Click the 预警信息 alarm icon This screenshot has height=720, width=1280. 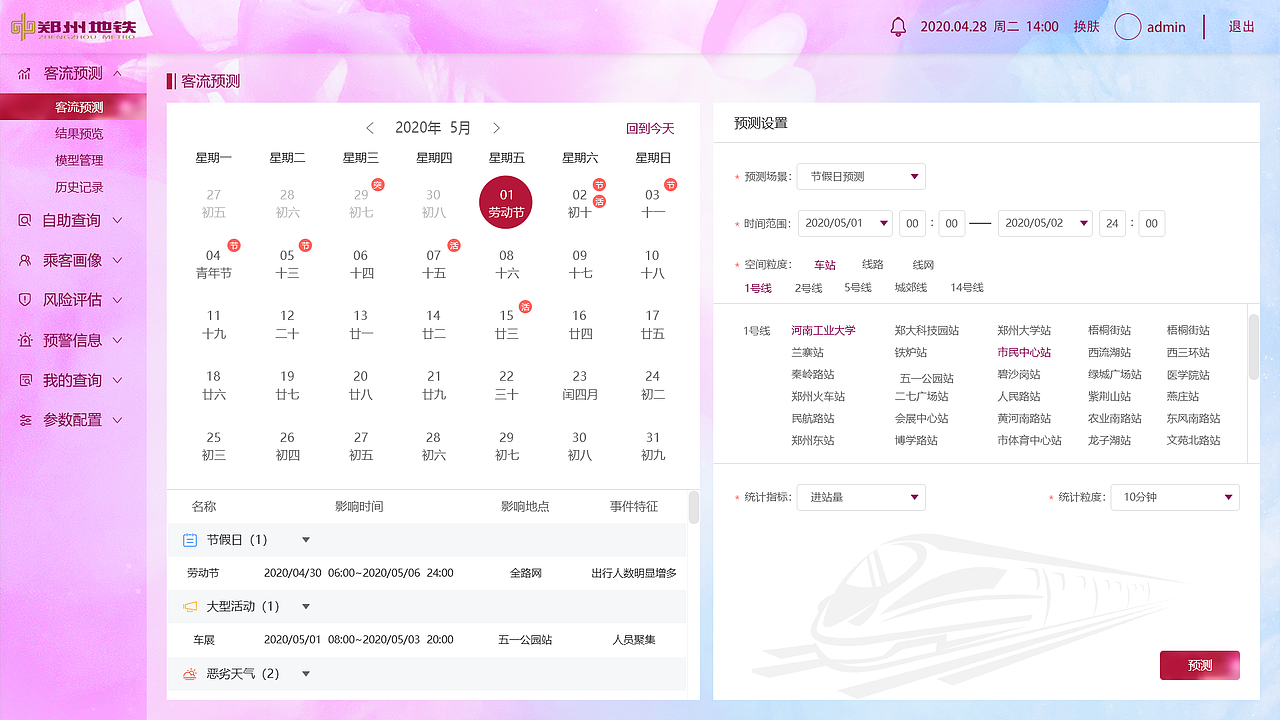point(25,340)
